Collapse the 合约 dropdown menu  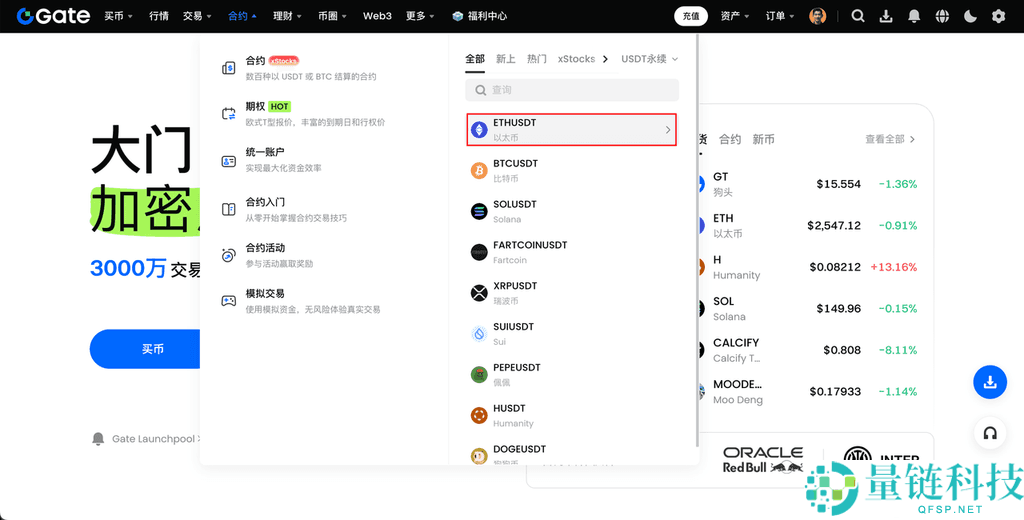click(242, 16)
